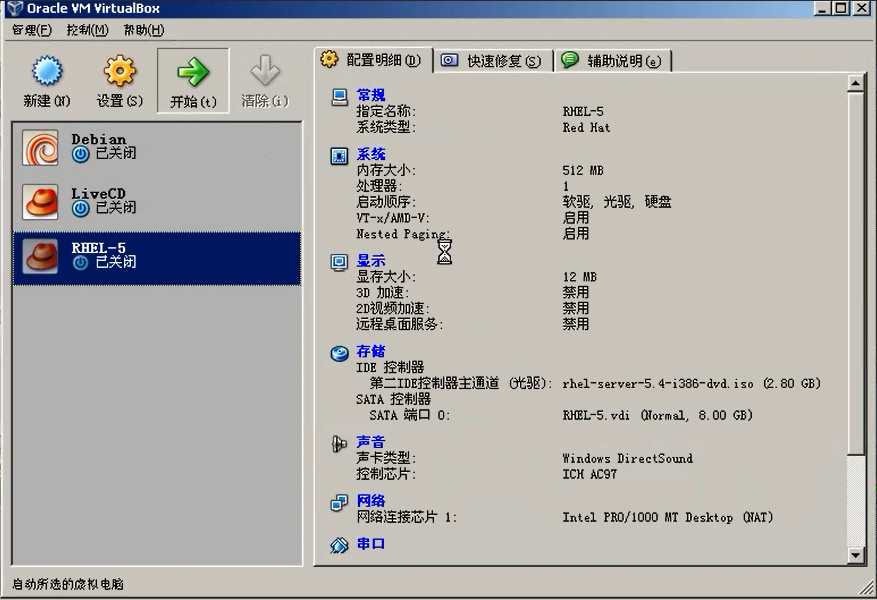Select the LiveCD virtual machine entry
877x600 pixels.
(x=157, y=202)
